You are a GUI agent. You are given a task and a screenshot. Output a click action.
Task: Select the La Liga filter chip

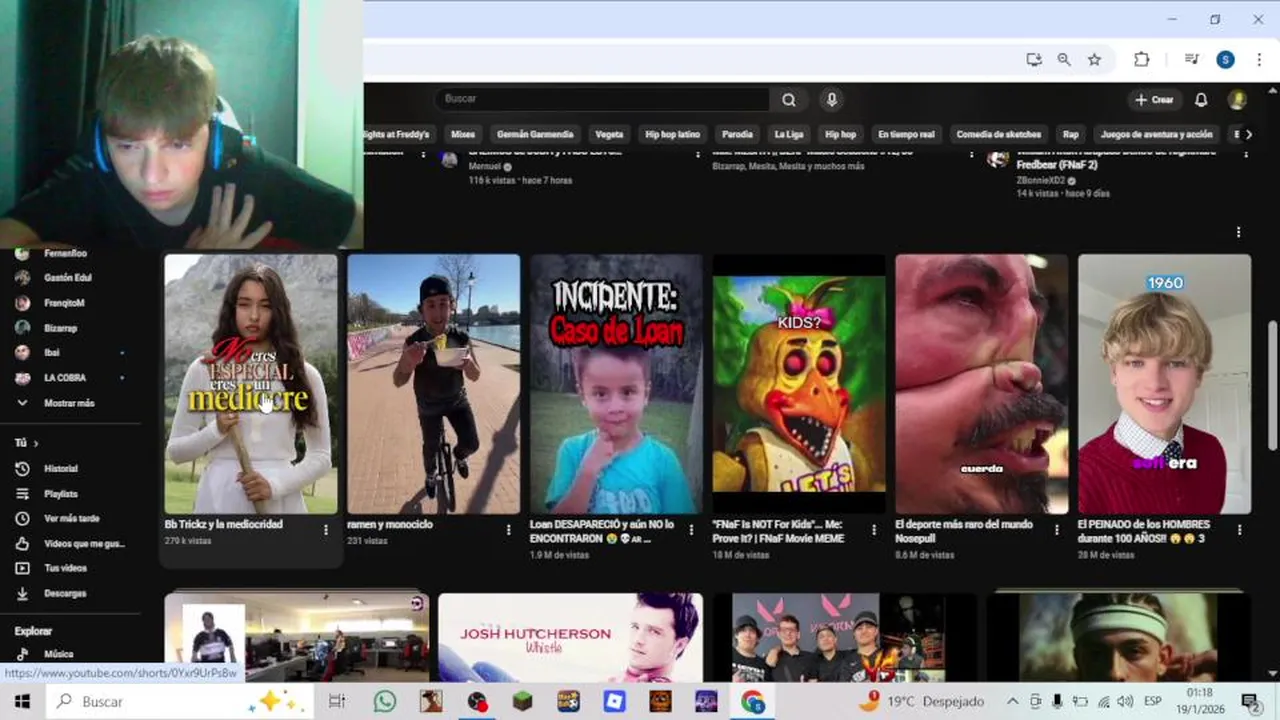(x=789, y=134)
